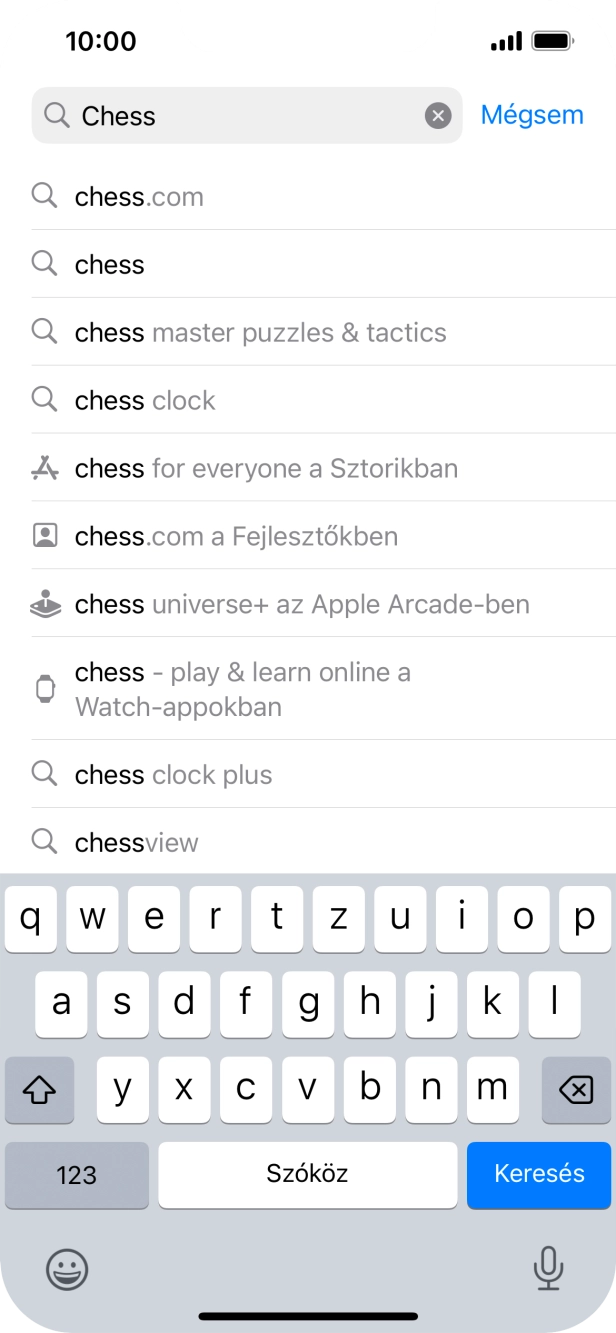Cancel the search with Mégsem

coord(532,114)
